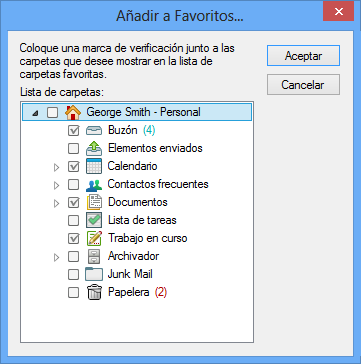Enable the Junk Mail checkbox
The height and width of the screenshot is (364, 361).
pos(73,274)
